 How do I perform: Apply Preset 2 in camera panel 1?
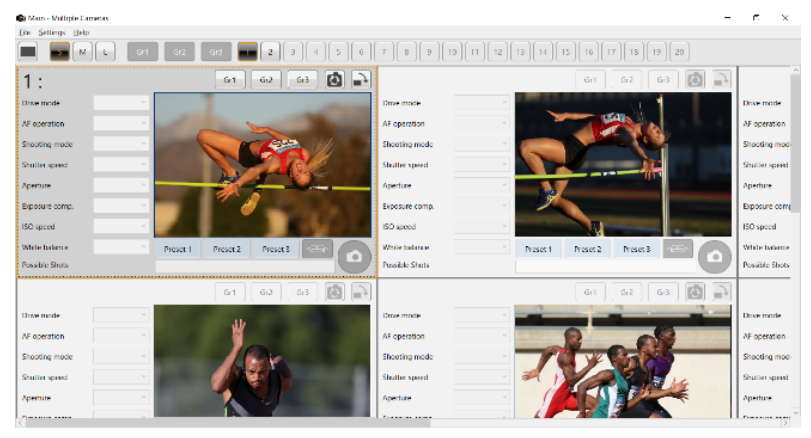[227, 249]
